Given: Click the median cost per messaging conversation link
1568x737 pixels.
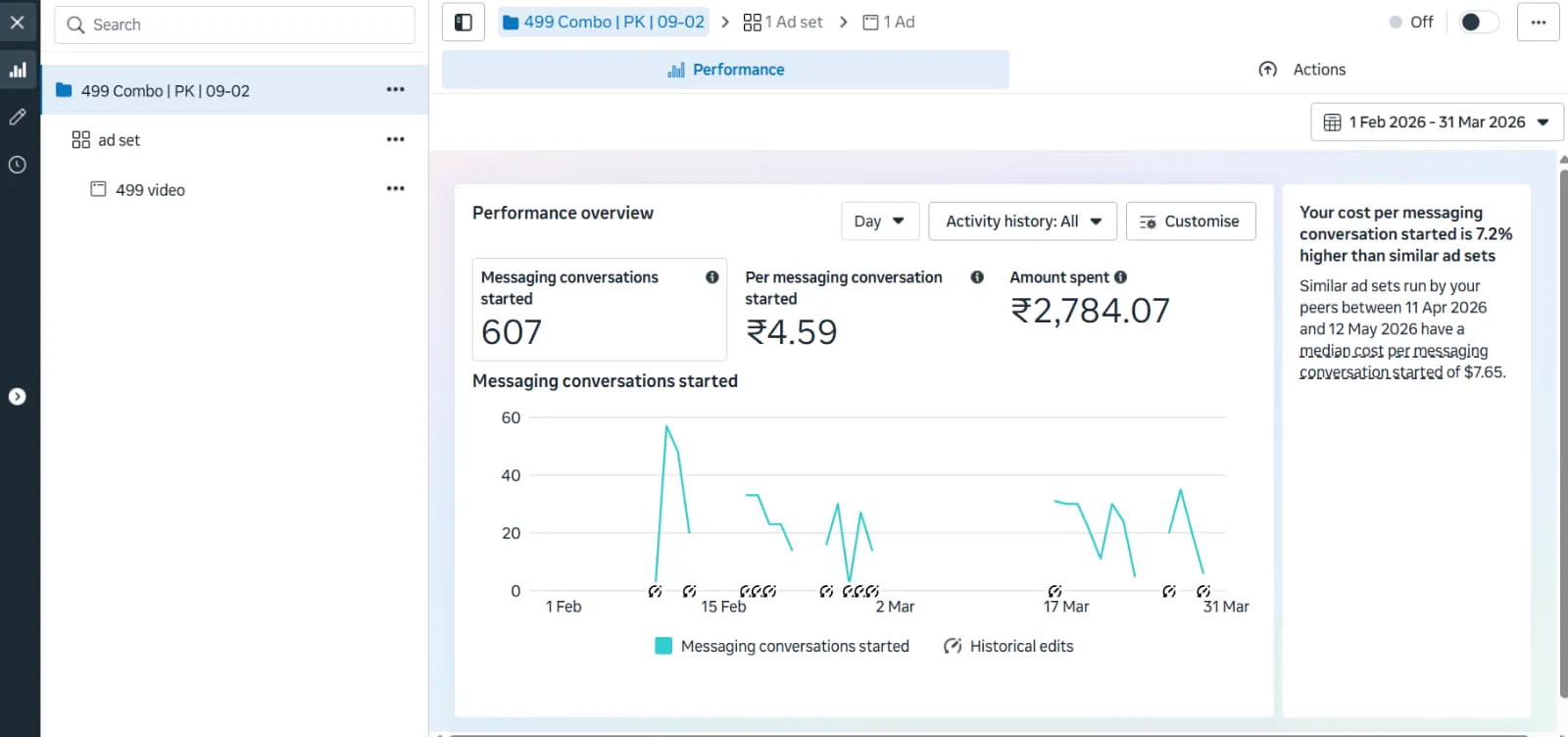Looking at the screenshot, I should pos(1394,362).
